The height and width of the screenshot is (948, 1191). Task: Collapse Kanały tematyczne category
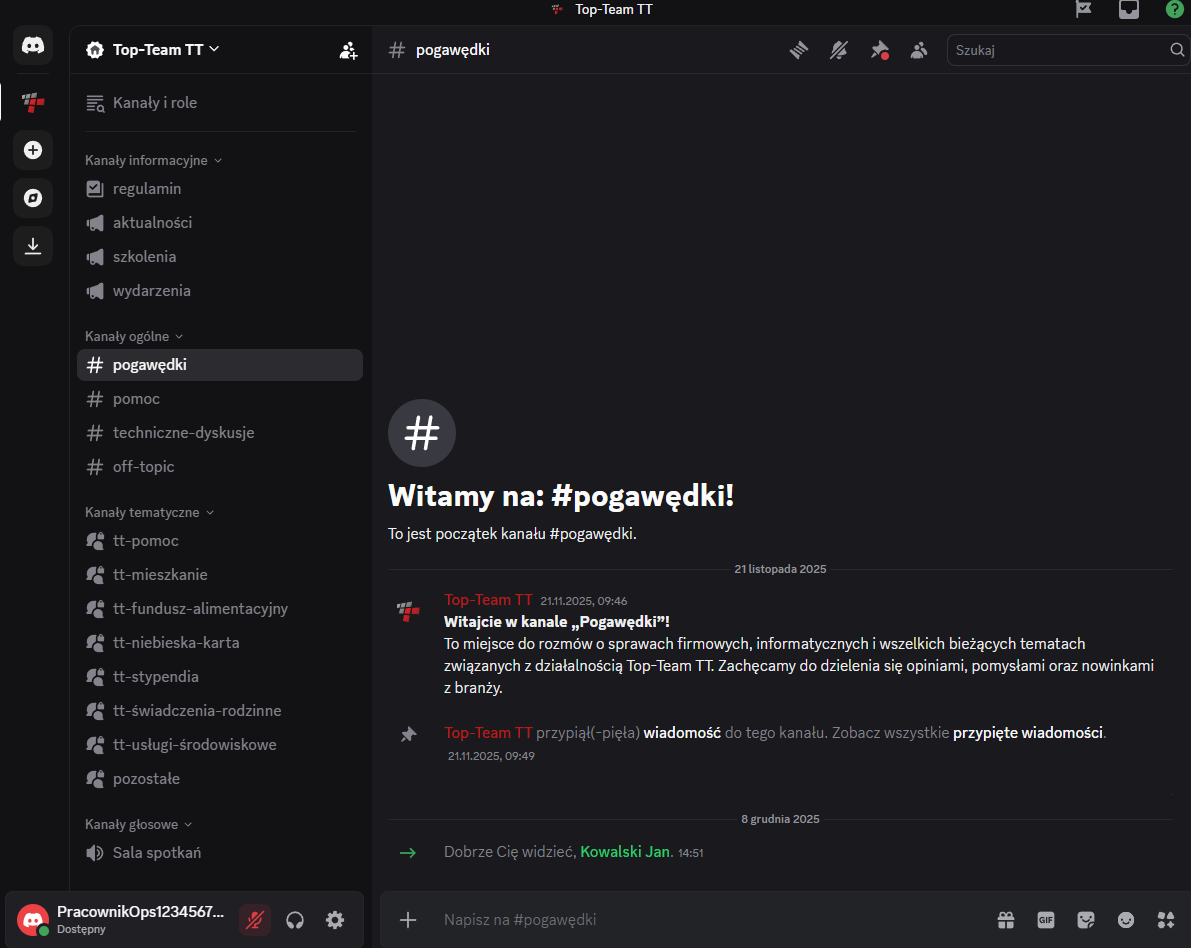click(149, 513)
